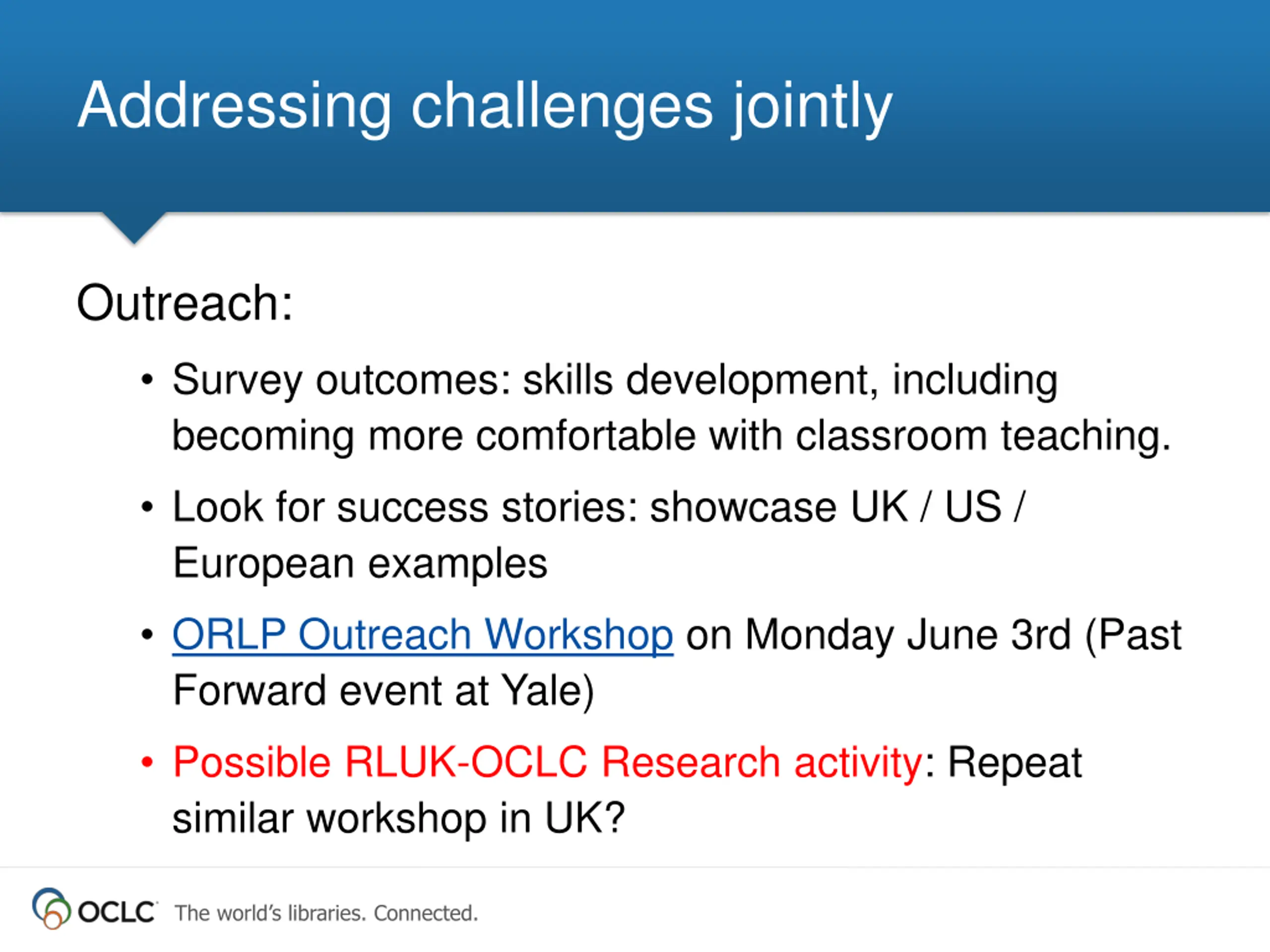
Task: Click the OCLC circular logo icon
Action: [52, 908]
